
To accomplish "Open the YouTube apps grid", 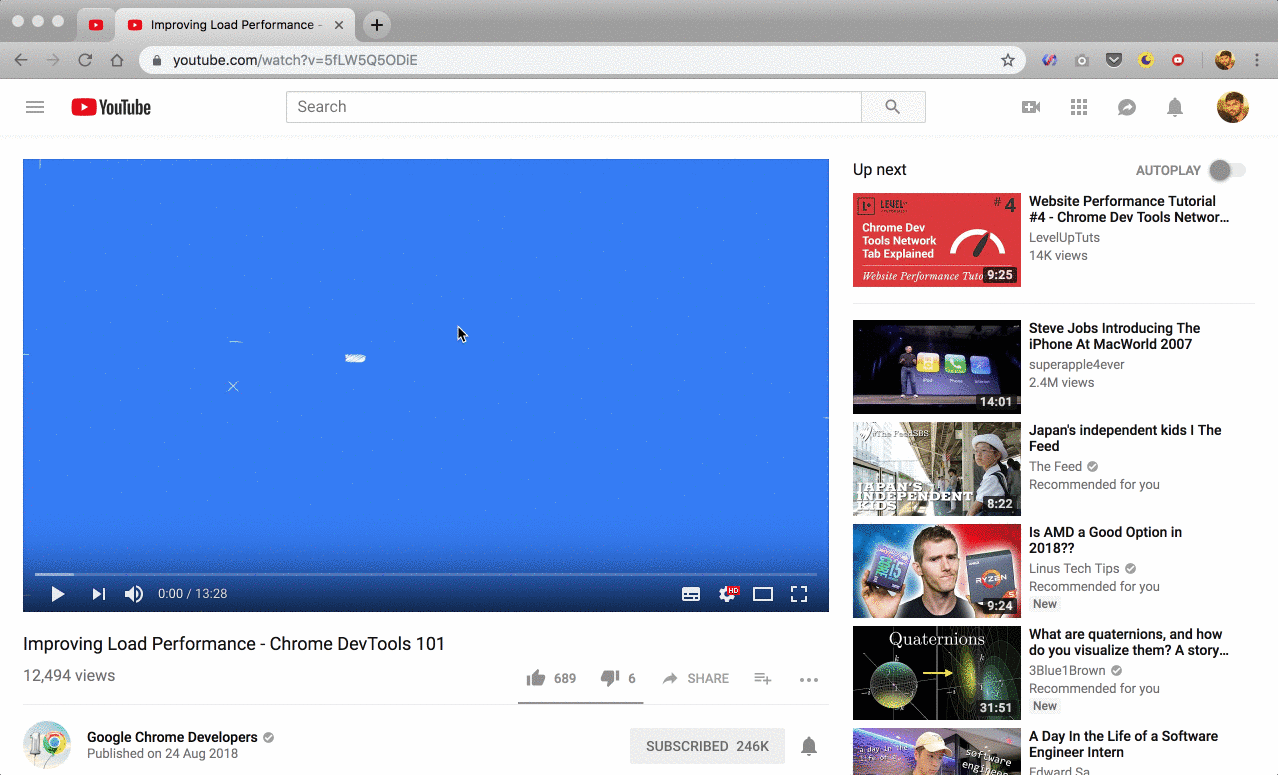I will (x=1079, y=107).
